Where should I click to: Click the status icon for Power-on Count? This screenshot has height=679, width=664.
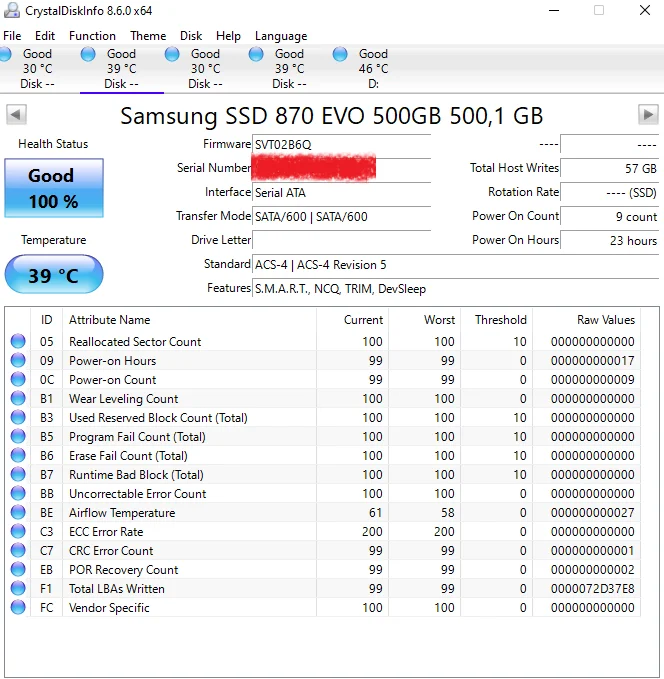click(18, 379)
